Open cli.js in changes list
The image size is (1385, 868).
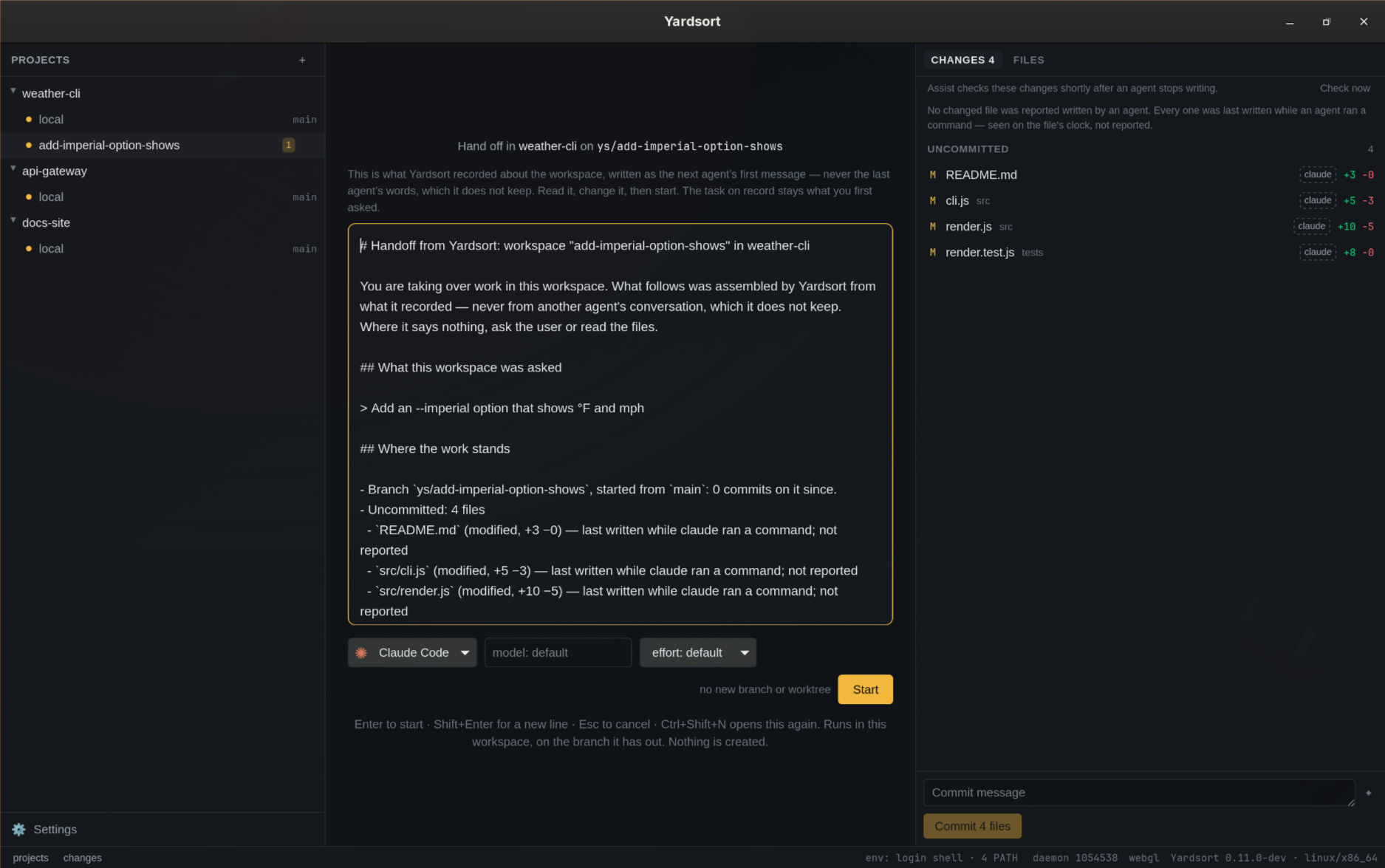click(1150, 201)
